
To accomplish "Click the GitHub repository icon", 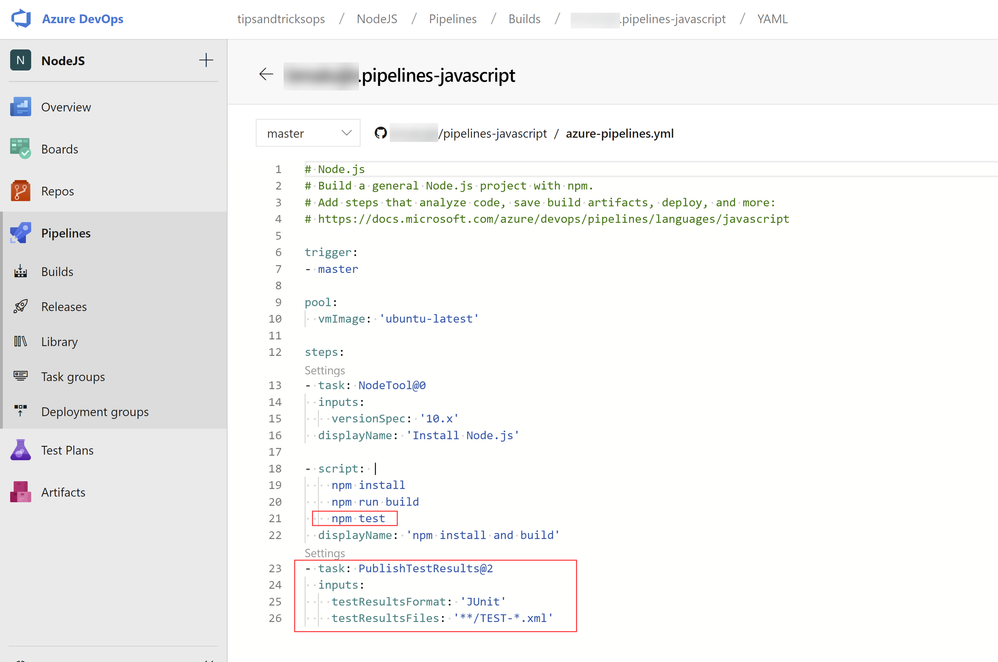I will click(x=381, y=133).
